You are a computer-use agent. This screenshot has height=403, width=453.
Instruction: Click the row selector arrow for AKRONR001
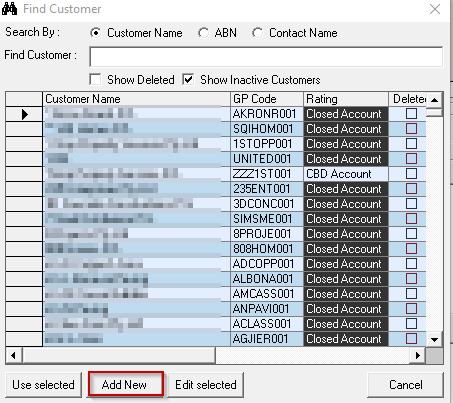click(24, 114)
